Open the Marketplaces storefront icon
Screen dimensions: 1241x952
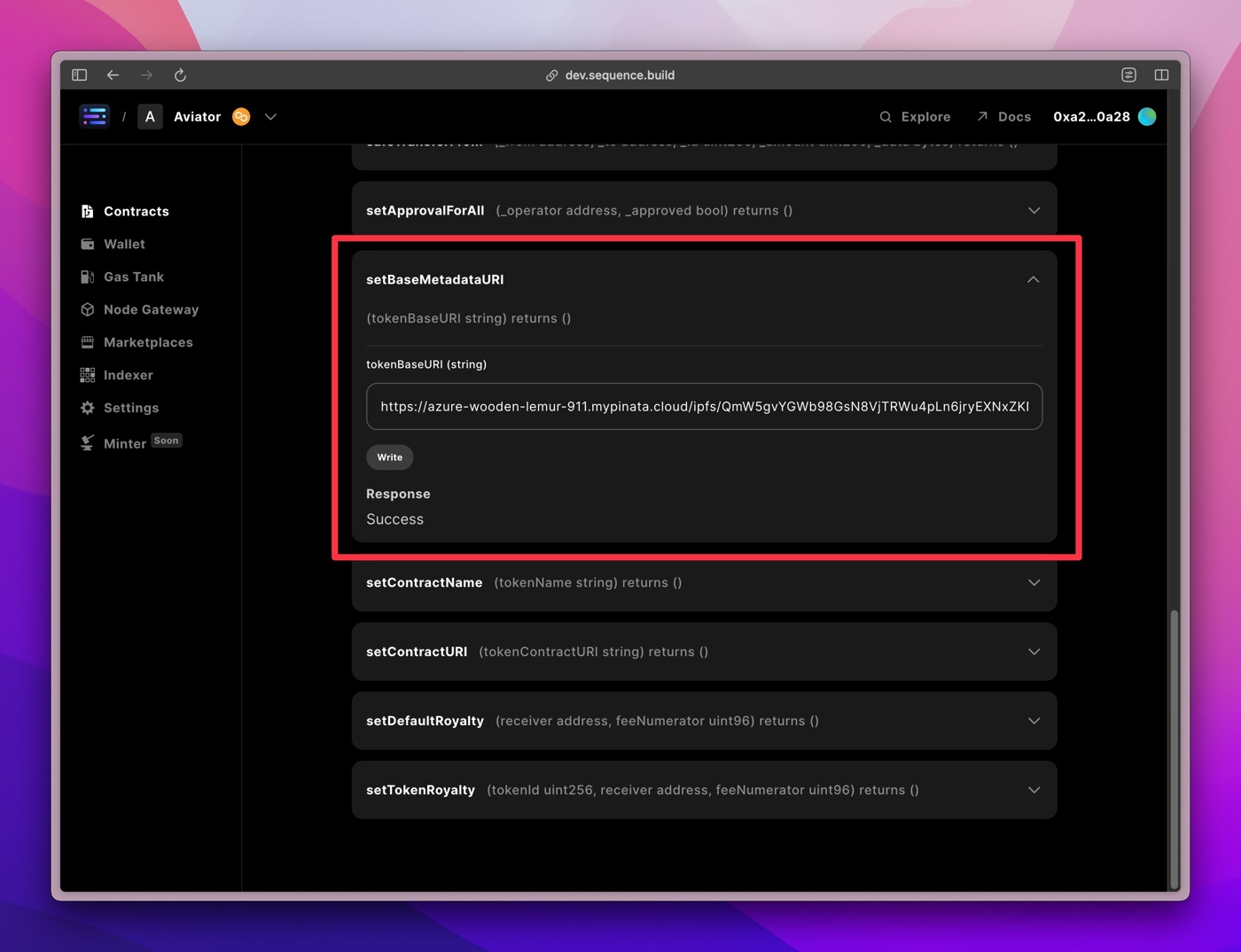88,342
